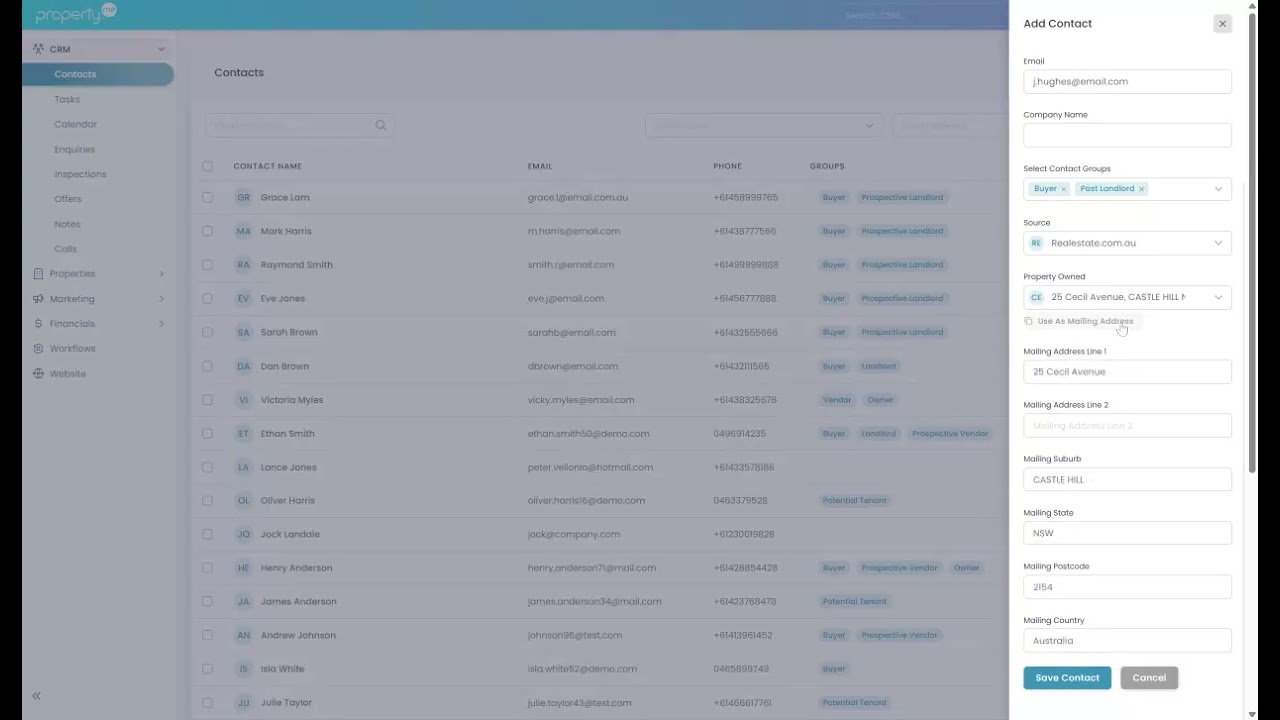Image resolution: width=1280 pixels, height=720 pixels.
Task: Select the Victoria Myles row checkbox
Action: pos(207,400)
